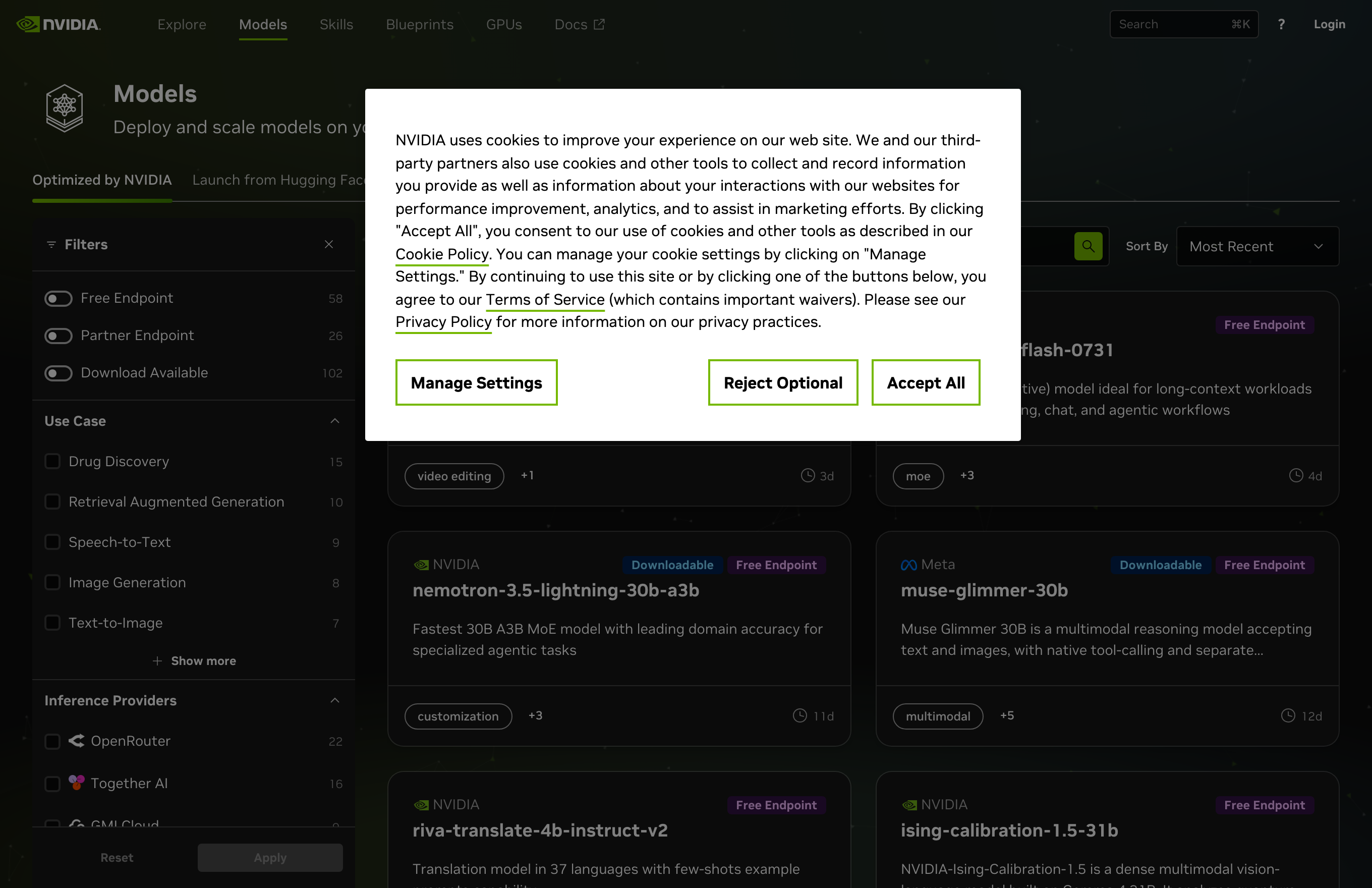Click the Manage Settings button
Viewport: 1372px width, 888px height.
[476, 382]
